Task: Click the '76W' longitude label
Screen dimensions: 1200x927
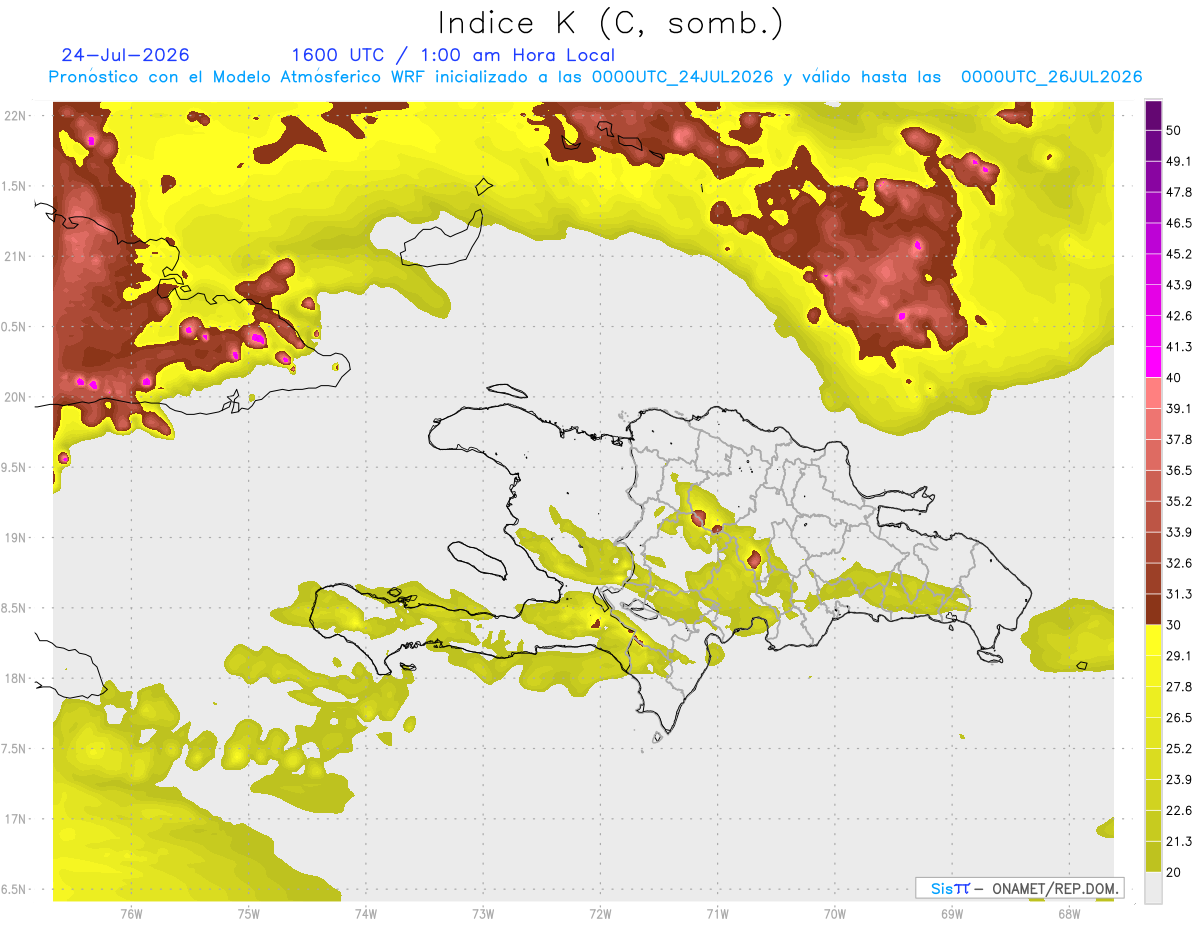Action: [131, 912]
